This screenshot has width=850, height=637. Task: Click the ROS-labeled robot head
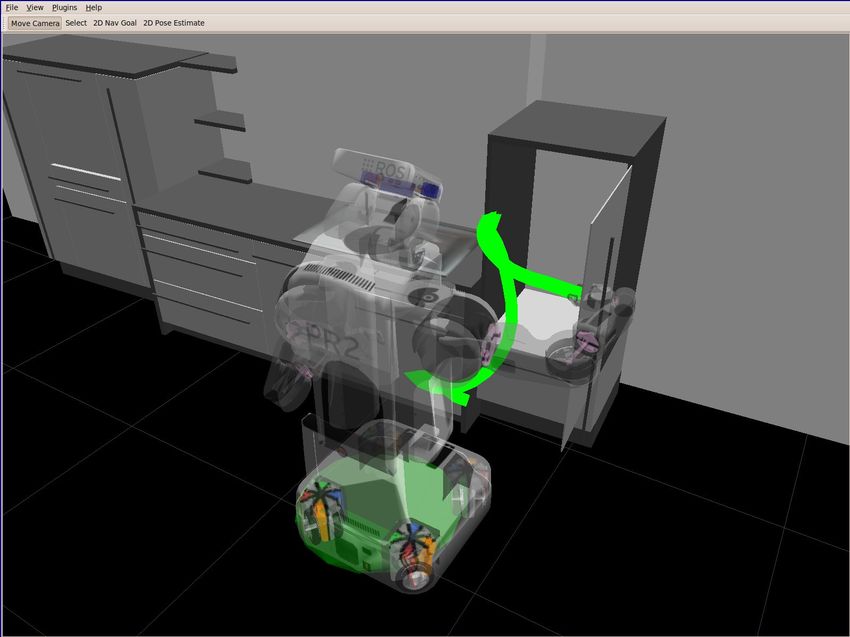pos(388,173)
